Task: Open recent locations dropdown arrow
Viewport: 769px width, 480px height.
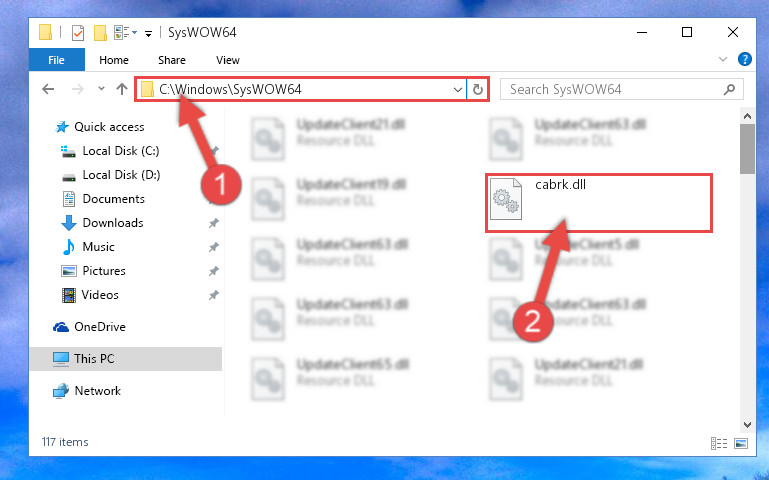Action: (x=101, y=89)
